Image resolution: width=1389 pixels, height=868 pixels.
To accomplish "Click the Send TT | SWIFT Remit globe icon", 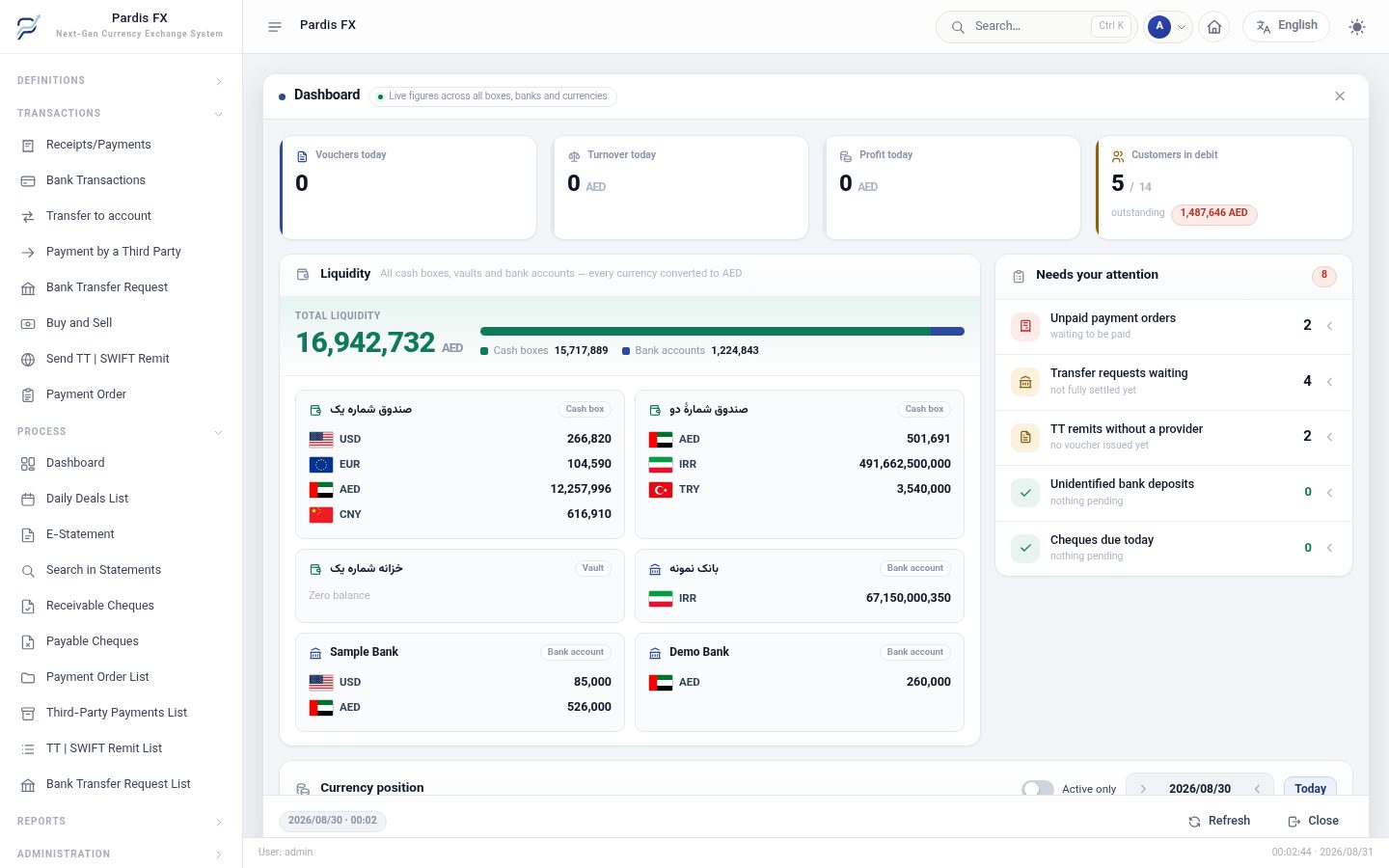I will tap(28, 360).
